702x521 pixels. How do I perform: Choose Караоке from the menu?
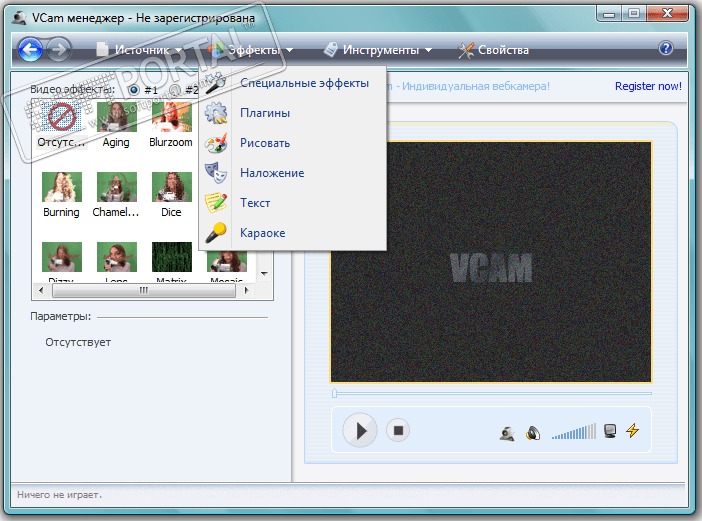(x=292, y=233)
